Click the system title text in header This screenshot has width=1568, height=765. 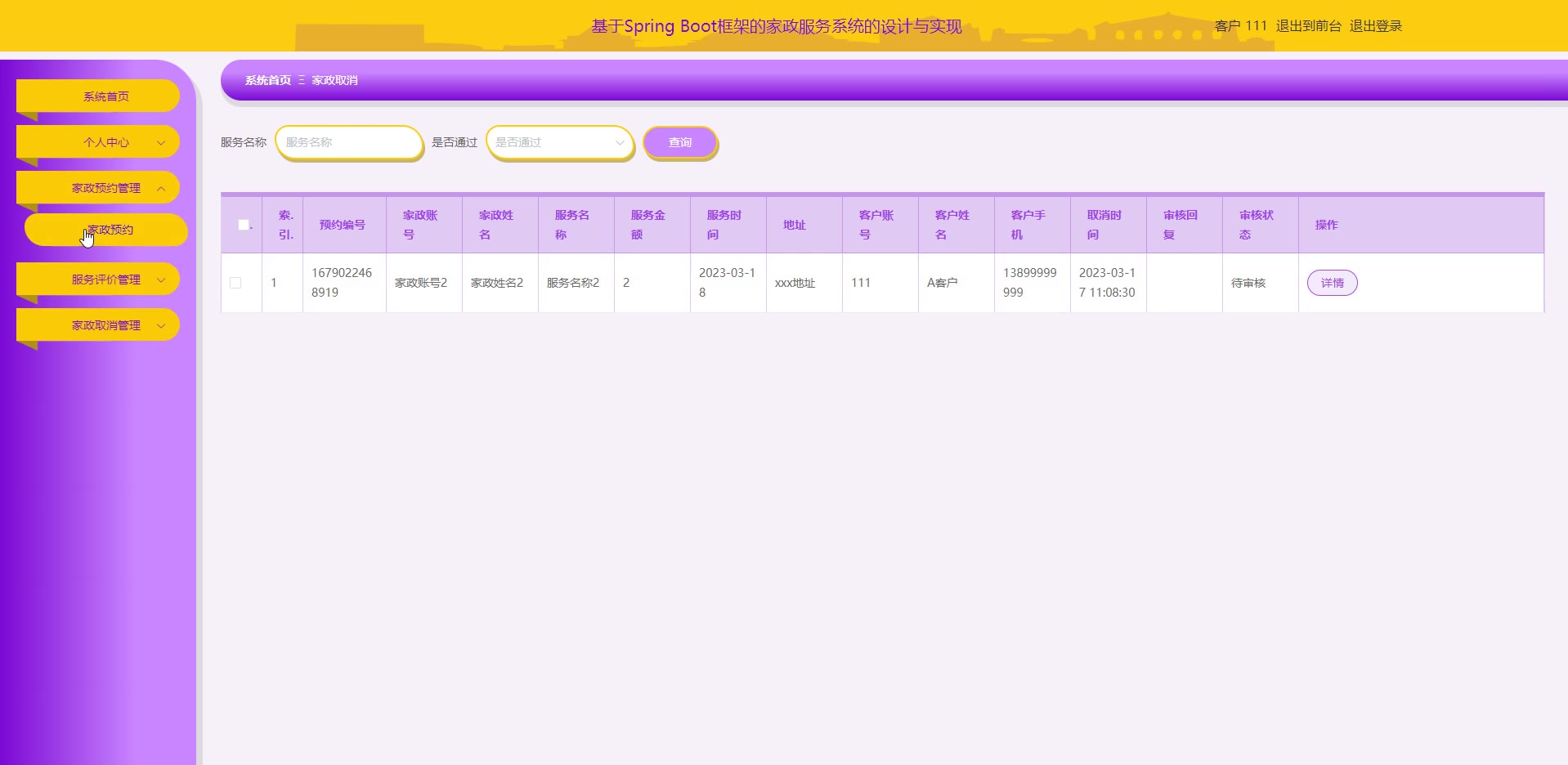tap(777, 26)
